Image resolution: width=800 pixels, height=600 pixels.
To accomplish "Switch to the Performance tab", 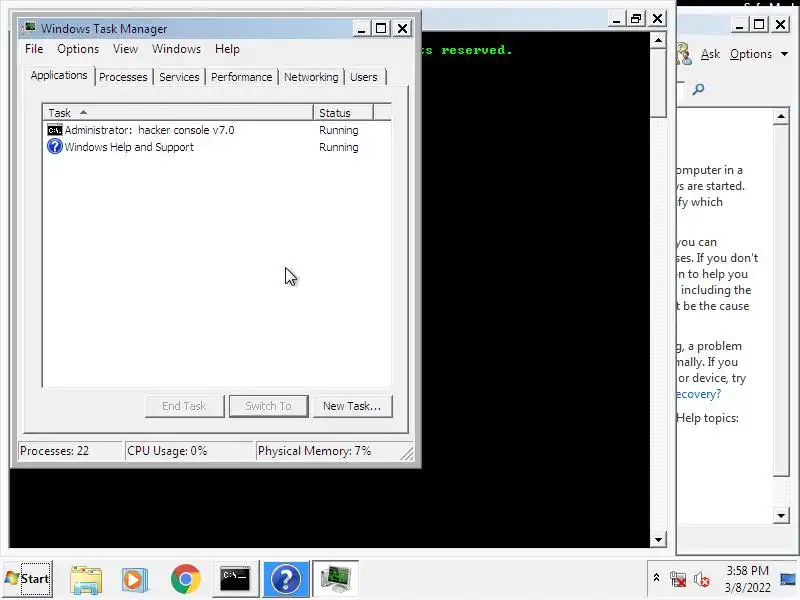I will click(241, 77).
